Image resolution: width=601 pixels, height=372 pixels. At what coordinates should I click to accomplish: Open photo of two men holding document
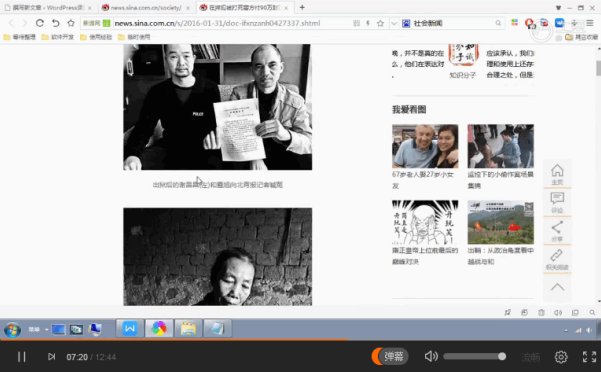[217, 107]
